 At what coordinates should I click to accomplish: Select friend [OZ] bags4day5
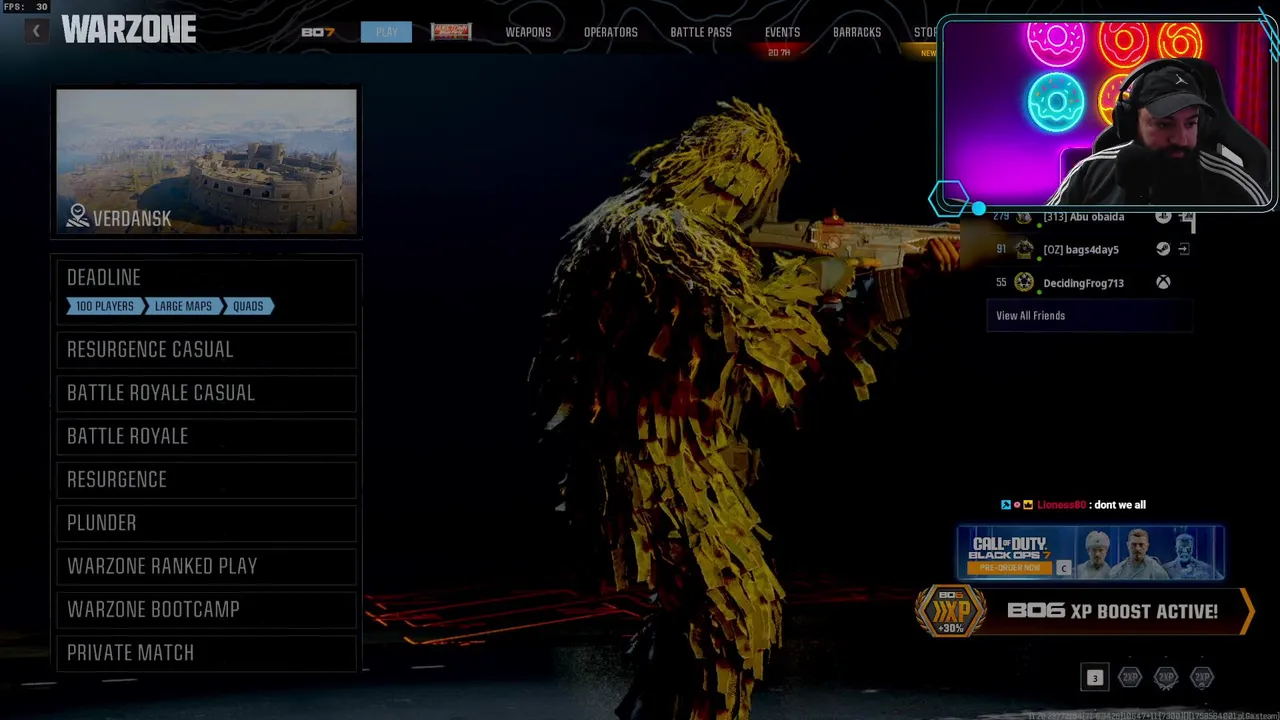tap(1081, 250)
